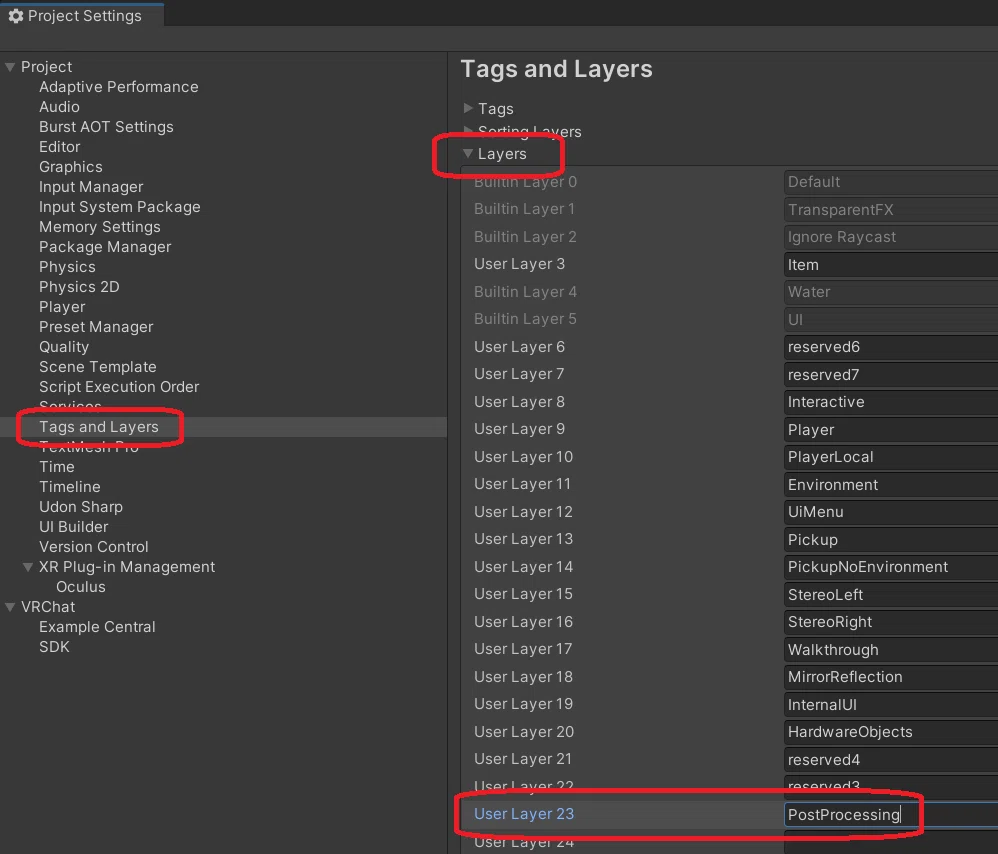This screenshot has height=854, width=998.
Task: Select Quality settings
Action: click(x=64, y=347)
